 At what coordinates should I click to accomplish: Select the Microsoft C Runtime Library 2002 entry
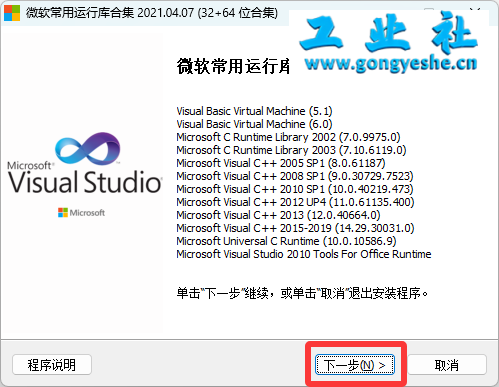(x=288, y=137)
